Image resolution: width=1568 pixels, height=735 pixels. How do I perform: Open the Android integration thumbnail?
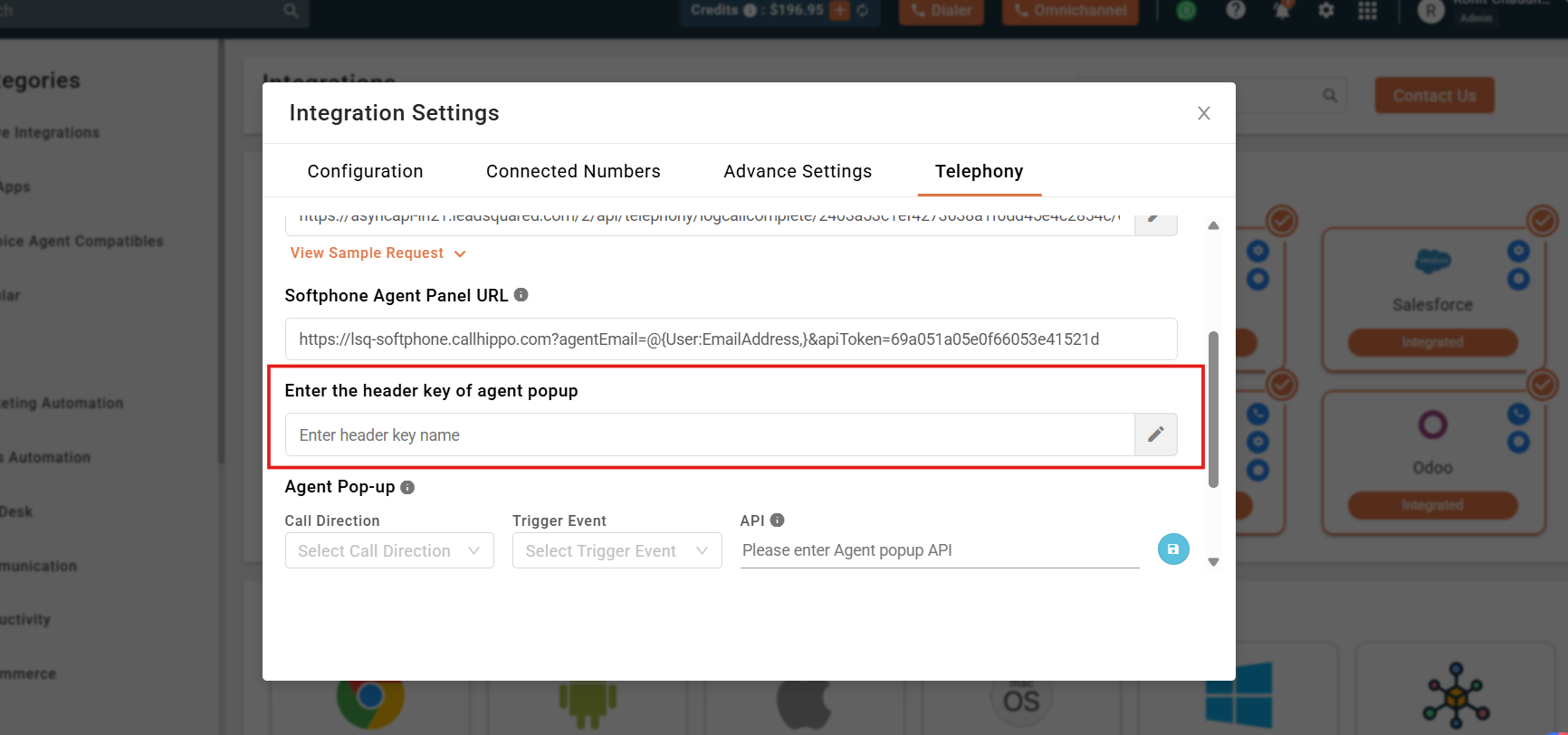[x=588, y=703]
